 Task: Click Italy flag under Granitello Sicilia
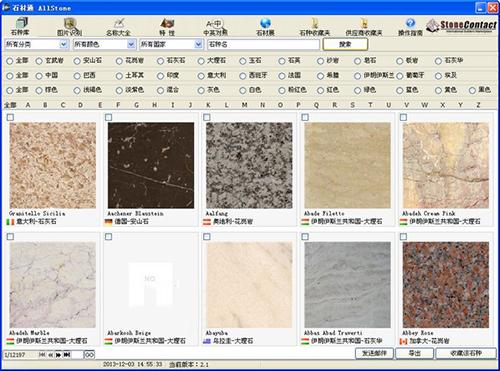10,222
